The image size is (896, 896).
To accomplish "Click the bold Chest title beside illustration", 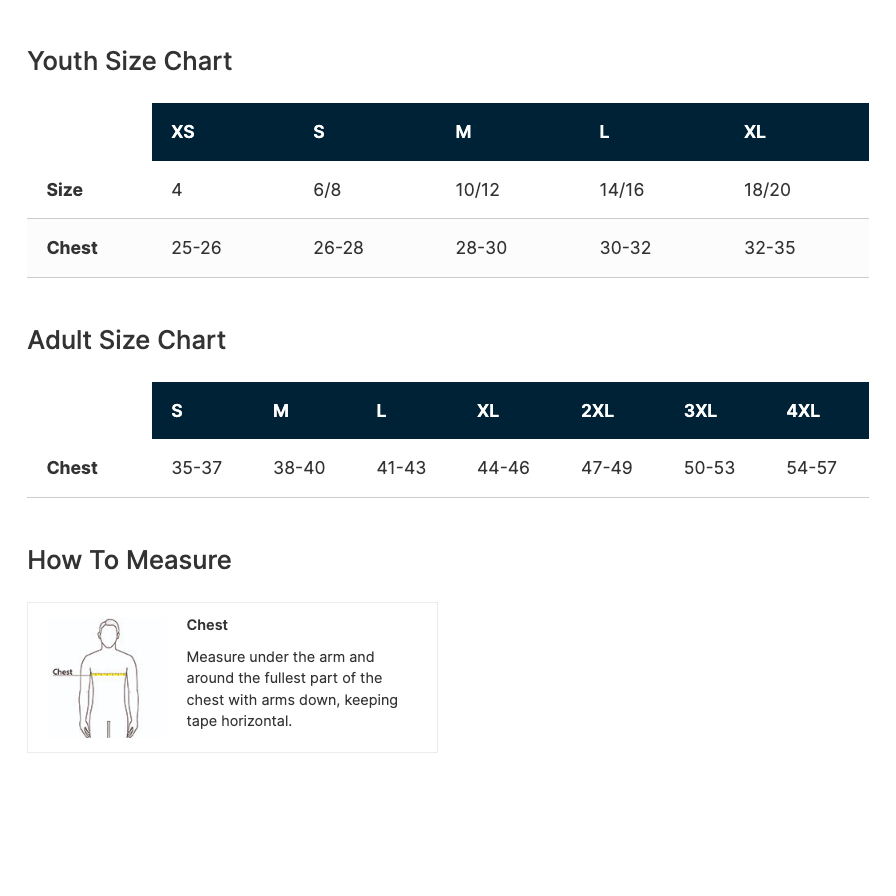I will [207, 625].
